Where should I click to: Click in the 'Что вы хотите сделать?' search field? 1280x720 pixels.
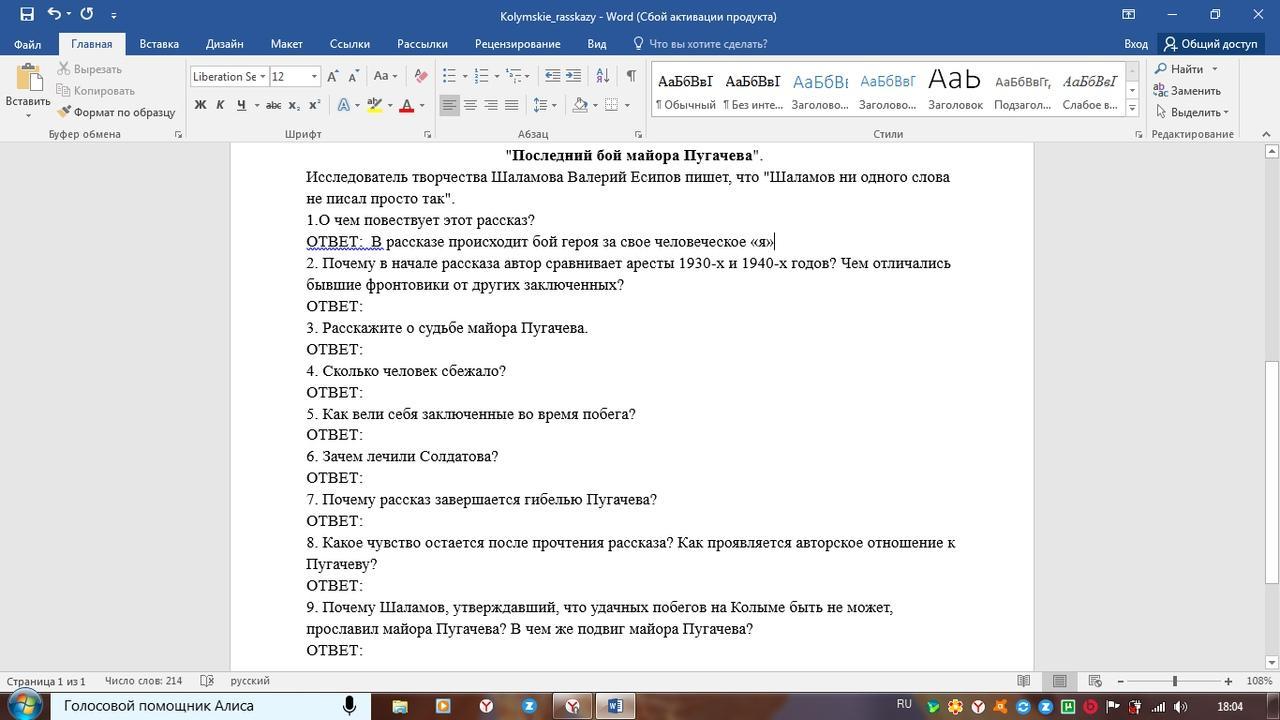[708, 44]
